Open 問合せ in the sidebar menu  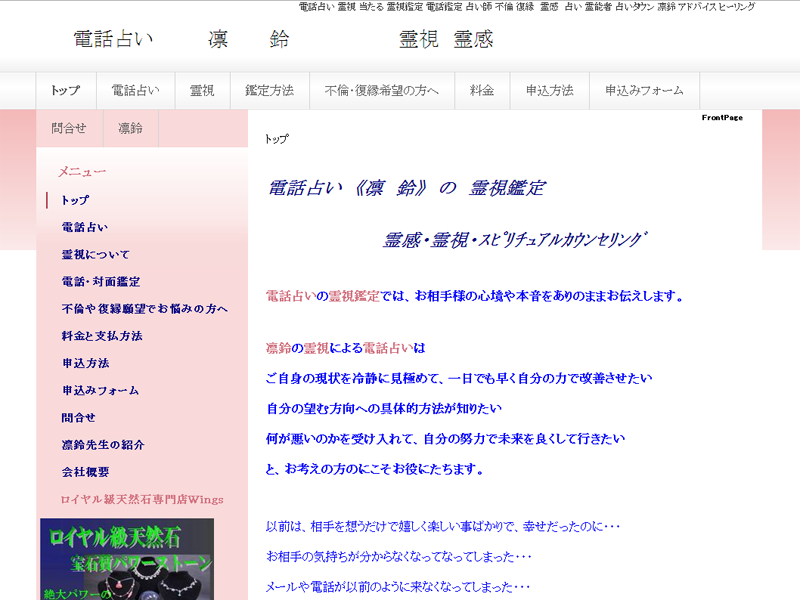[79, 417]
